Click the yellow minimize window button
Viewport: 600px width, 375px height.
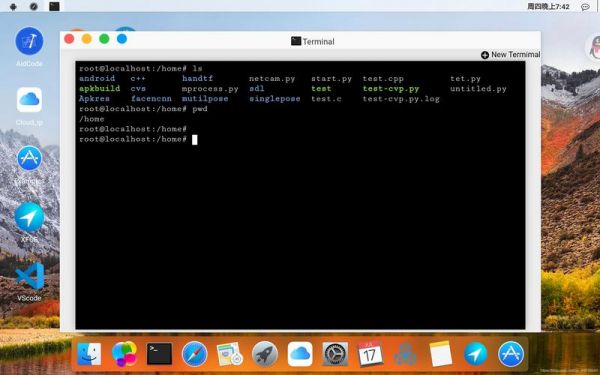pyautogui.click(x=86, y=39)
